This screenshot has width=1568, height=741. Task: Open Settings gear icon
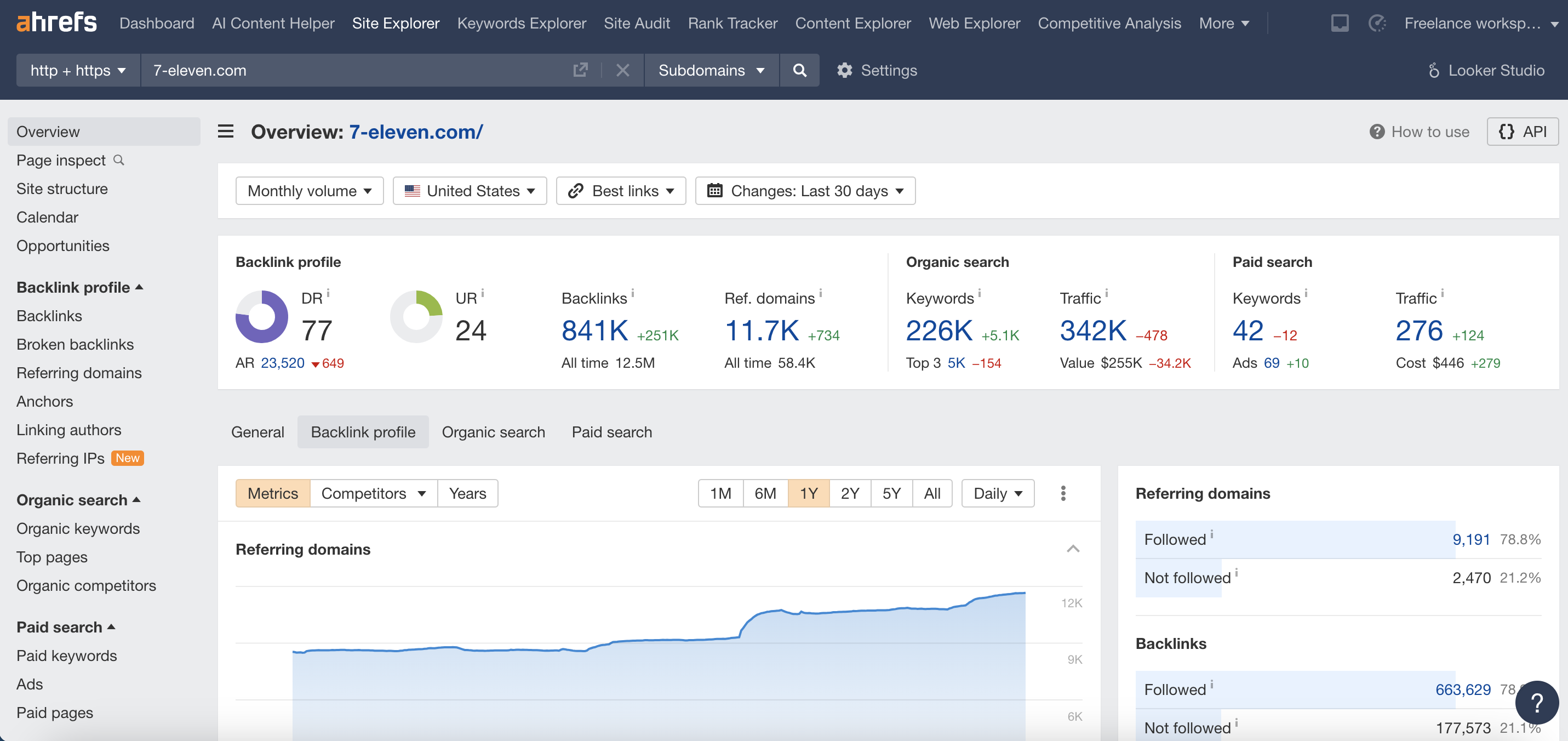[x=844, y=70]
